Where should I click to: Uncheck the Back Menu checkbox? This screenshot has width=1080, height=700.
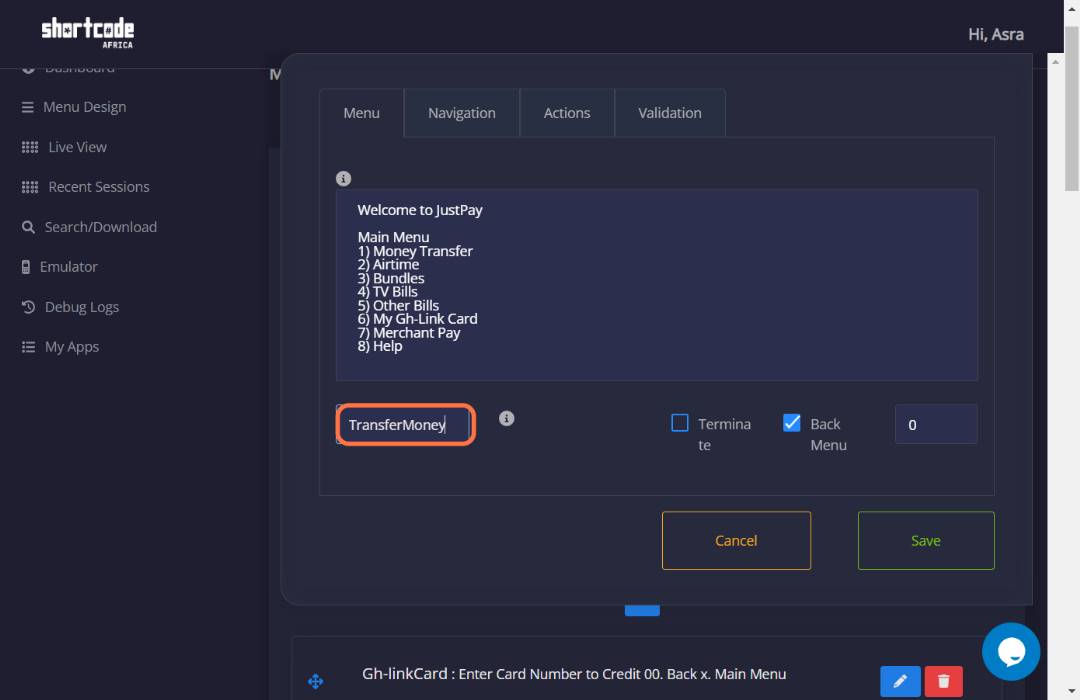coord(792,422)
